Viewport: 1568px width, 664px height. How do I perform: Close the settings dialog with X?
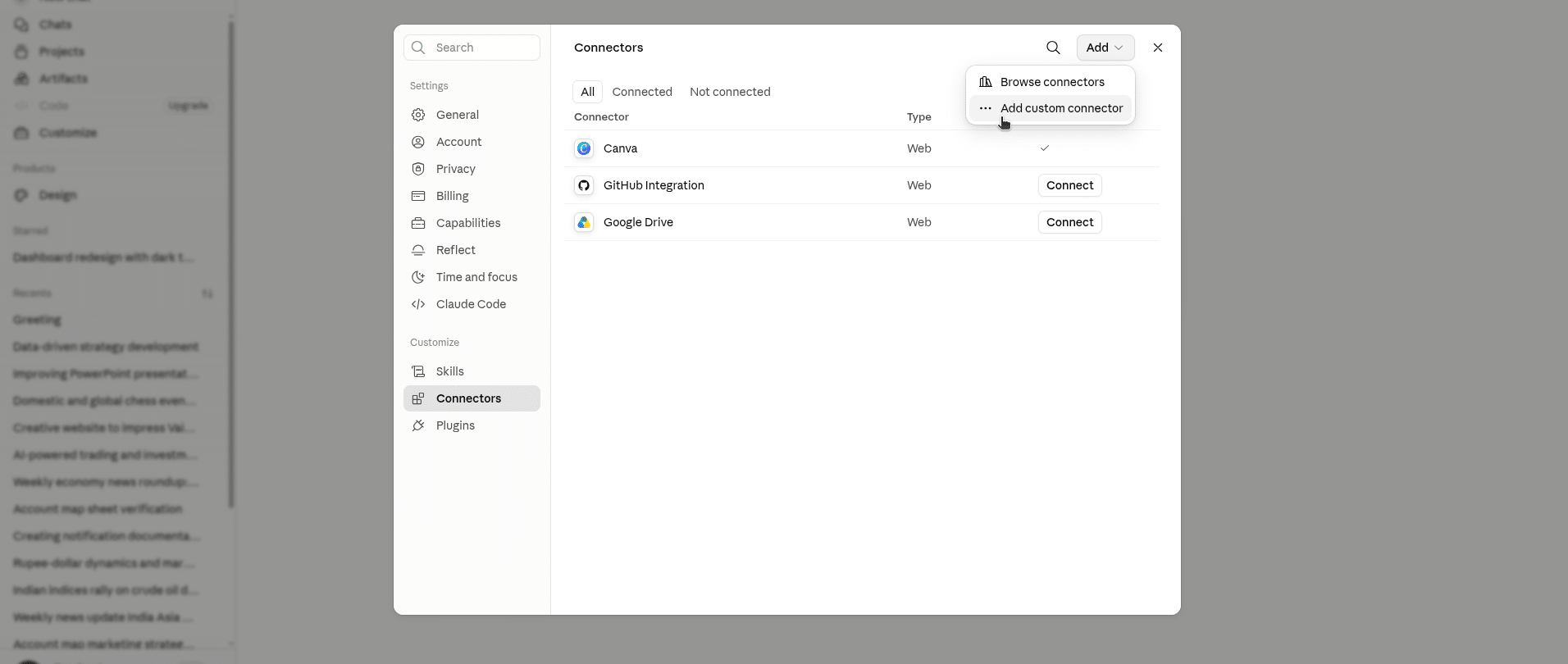coord(1158,48)
